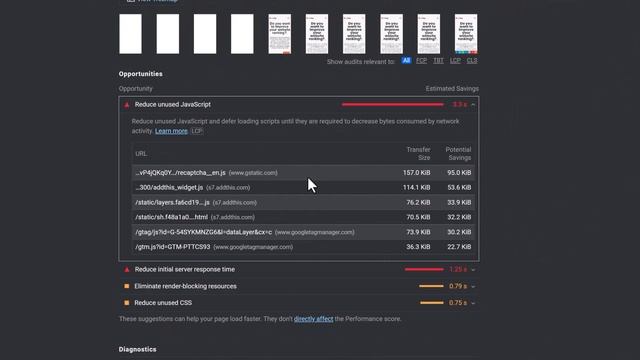The height and width of the screenshot is (360, 640).
Task: Click the 157.0 KiB transfer size cell
Action: coord(416,173)
